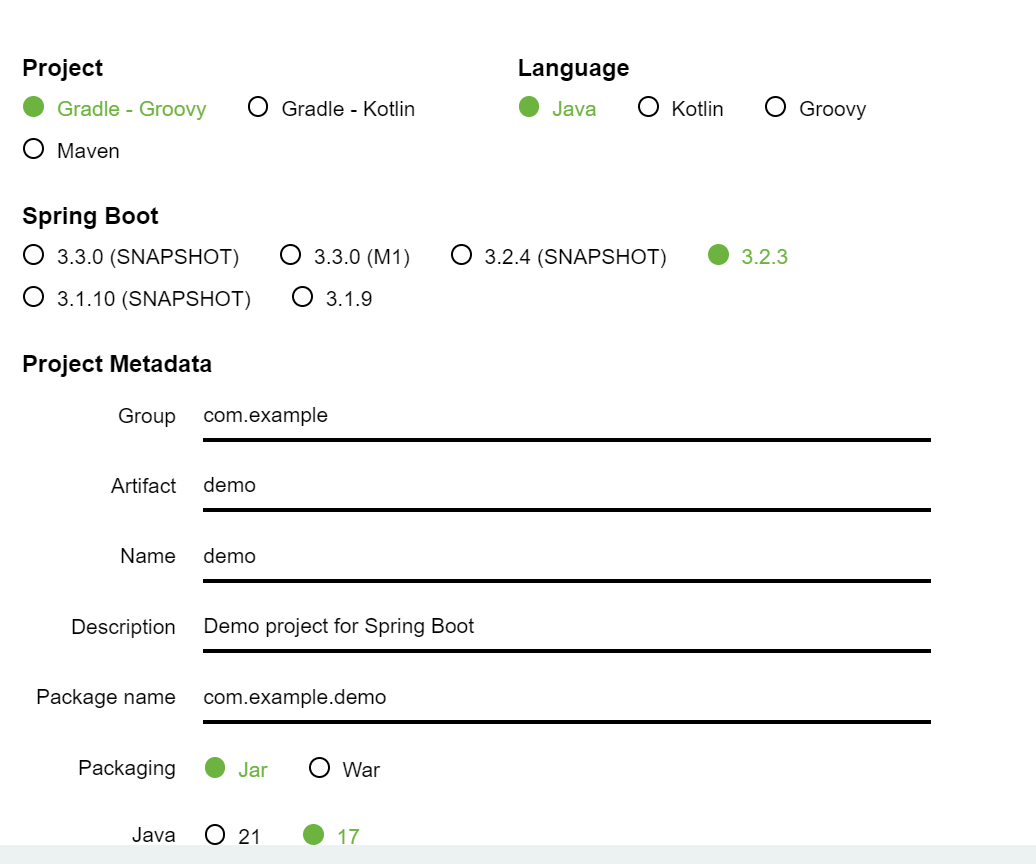Click the Package name label
The height and width of the screenshot is (864, 1036).
106,698
